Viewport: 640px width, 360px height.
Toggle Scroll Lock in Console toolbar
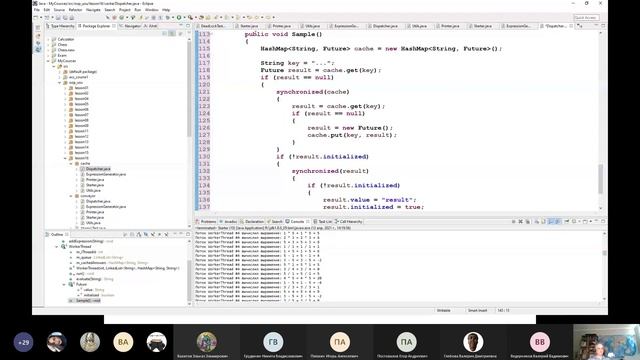coord(543,221)
